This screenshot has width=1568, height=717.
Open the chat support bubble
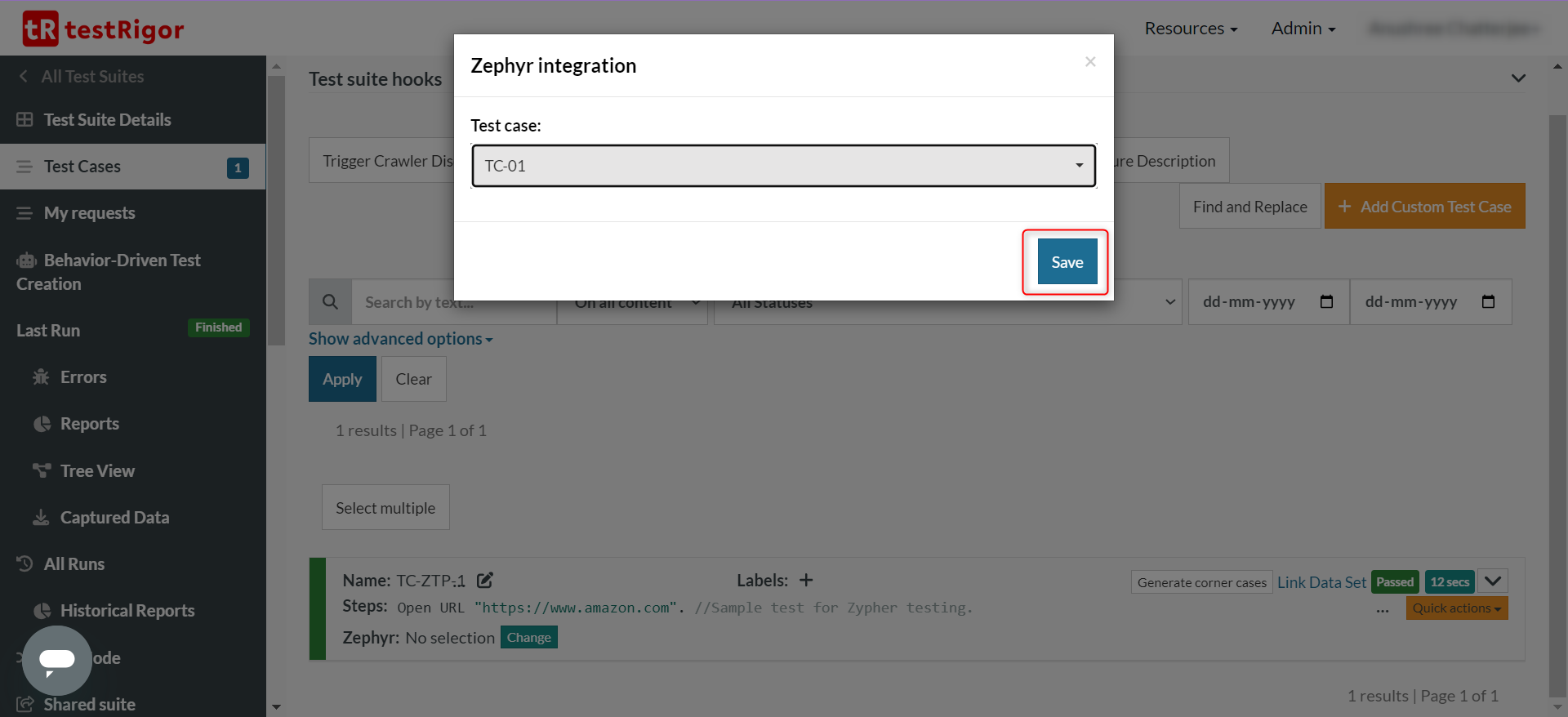[x=56, y=660]
